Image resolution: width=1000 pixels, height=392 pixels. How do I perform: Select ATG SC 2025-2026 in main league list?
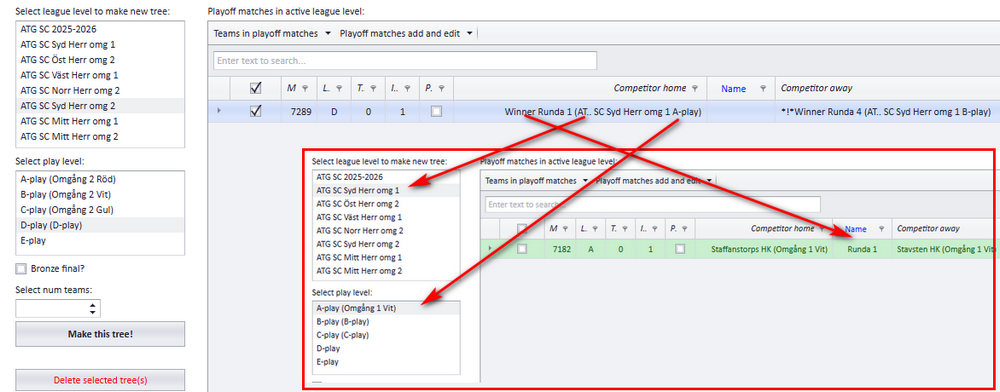pos(100,29)
